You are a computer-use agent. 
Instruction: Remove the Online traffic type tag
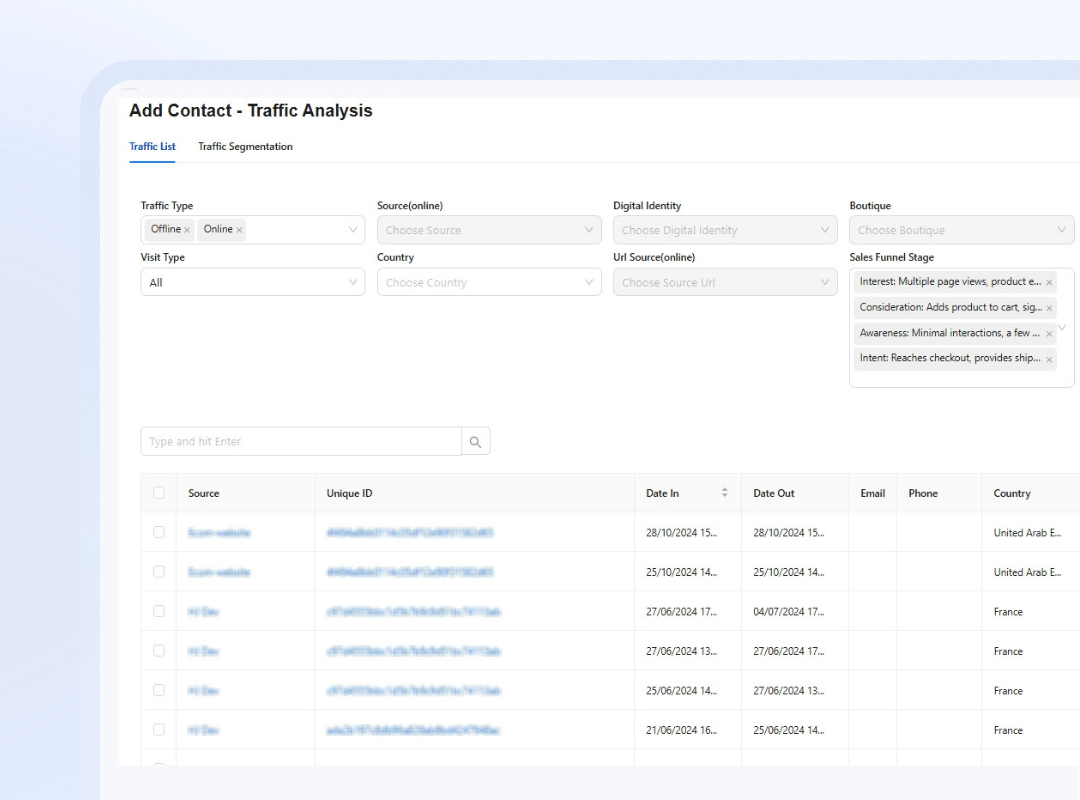[x=239, y=230]
